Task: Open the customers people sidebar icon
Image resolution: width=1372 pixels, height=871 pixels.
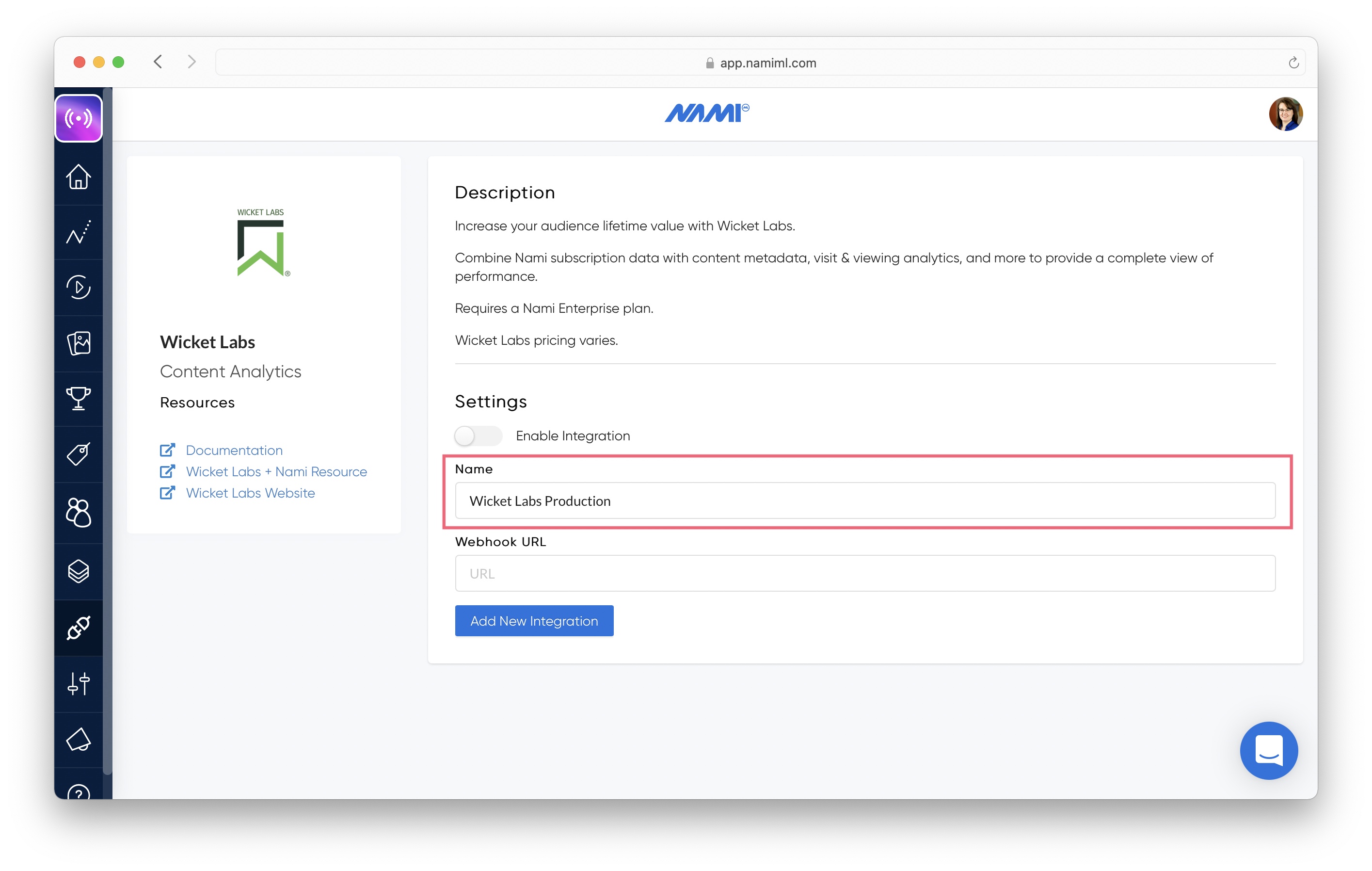Action: coord(79,513)
